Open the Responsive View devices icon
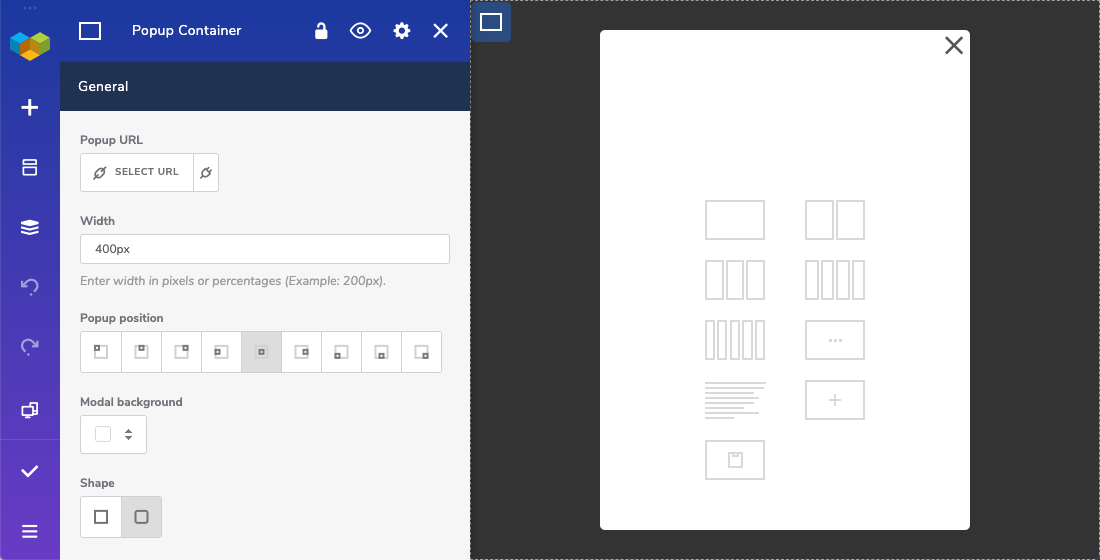The width and height of the screenshot is (1100, 560). tap(30, 410)
